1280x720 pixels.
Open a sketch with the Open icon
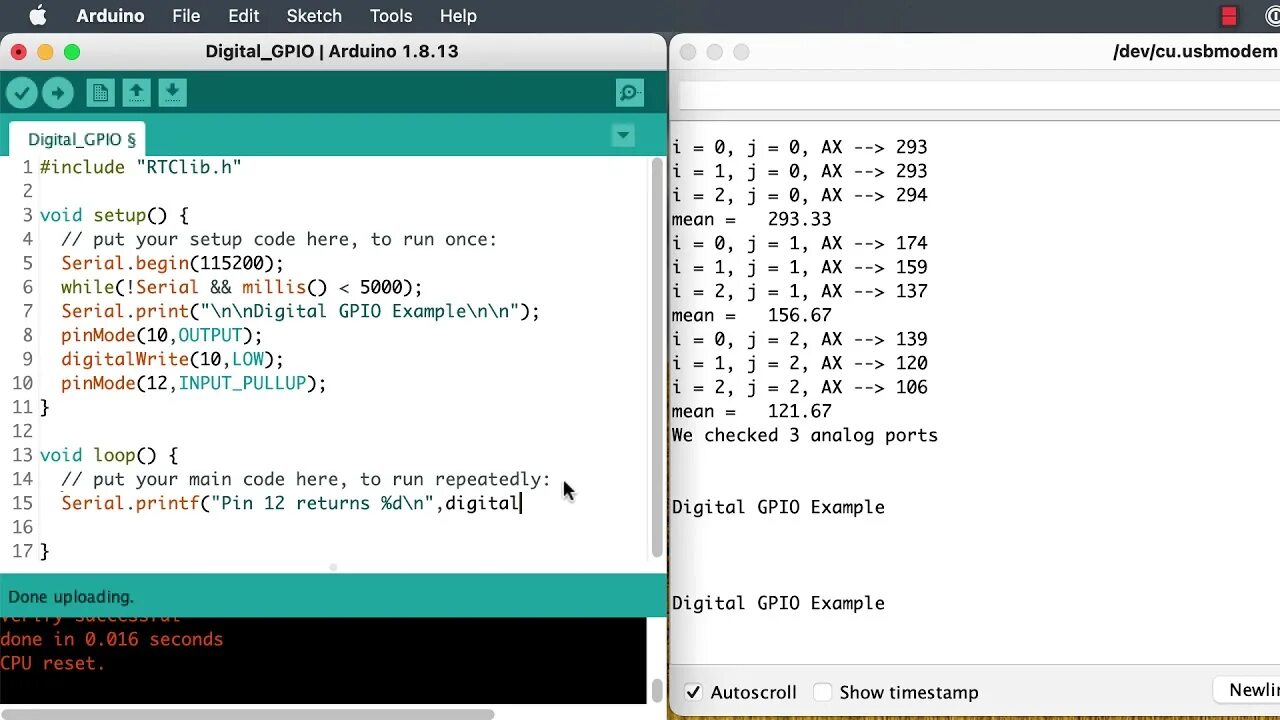[x=136, y=93]
